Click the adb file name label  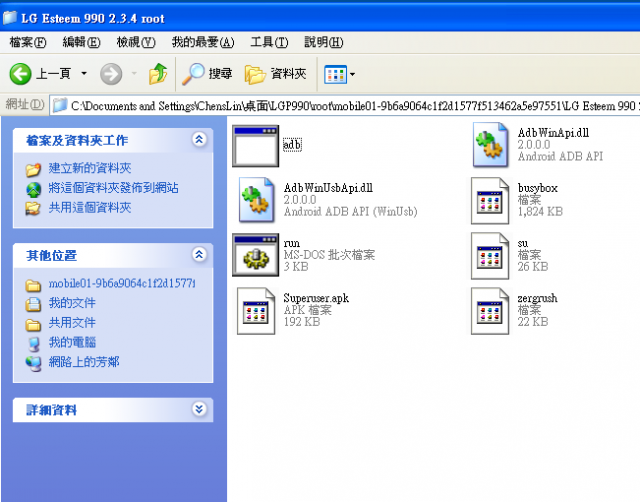pyautogui.click(x=292, y=144)
